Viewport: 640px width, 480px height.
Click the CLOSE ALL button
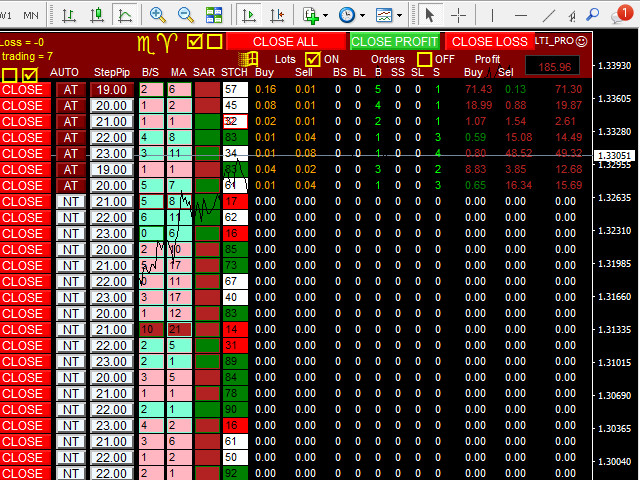click(x=285, y=42)
